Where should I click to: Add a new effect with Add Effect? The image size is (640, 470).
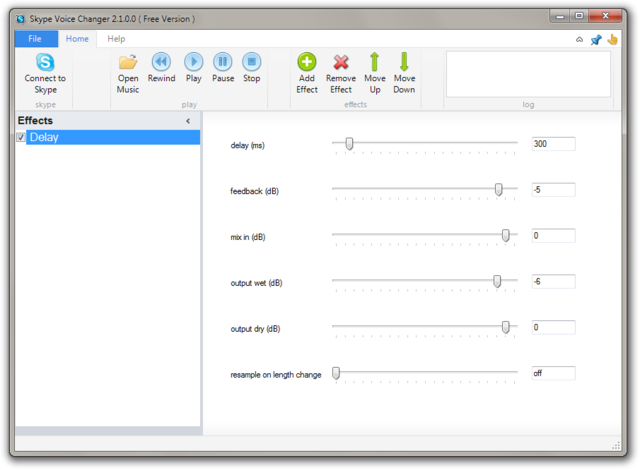click(307, 73)
